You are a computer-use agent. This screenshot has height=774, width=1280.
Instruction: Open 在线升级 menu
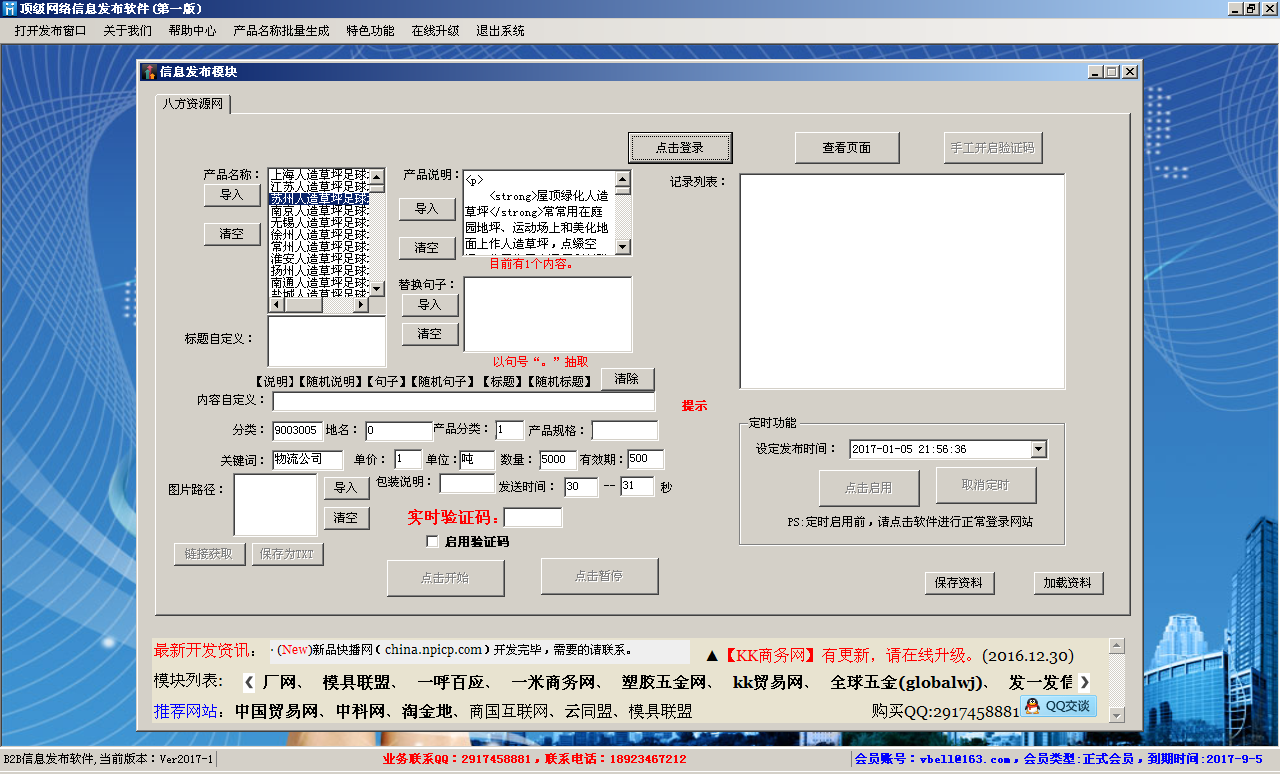pos(435,31)
